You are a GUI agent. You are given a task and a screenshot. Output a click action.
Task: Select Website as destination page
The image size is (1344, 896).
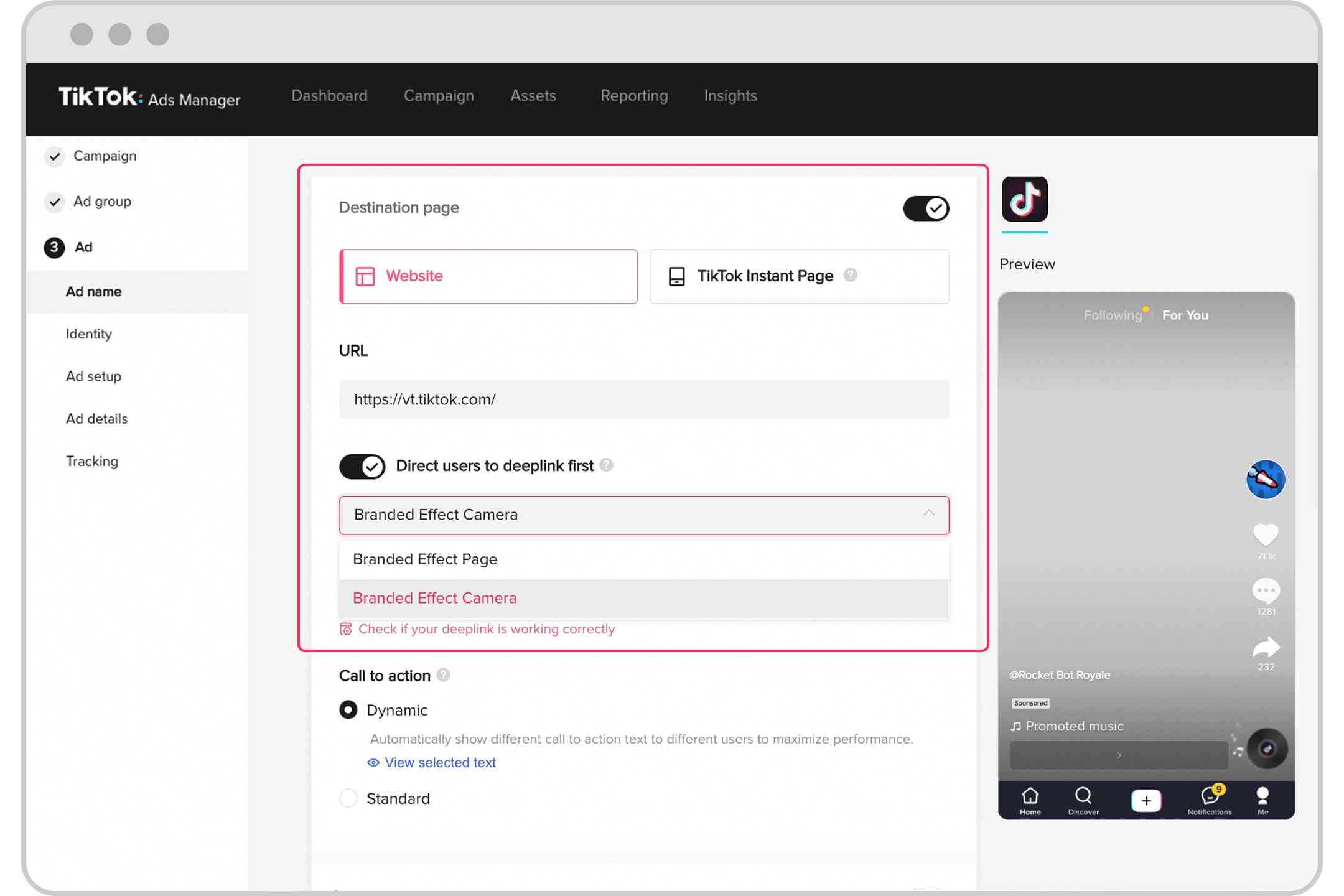(x=488, y=276)
